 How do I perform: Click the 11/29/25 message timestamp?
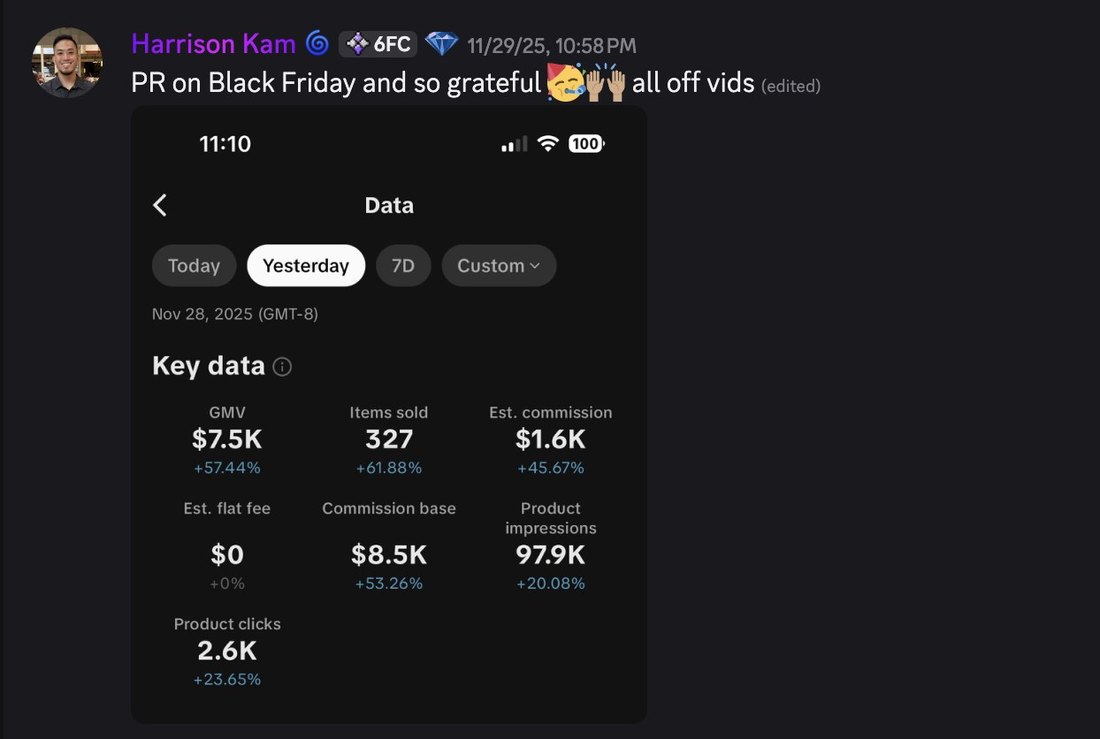click(551, 46)
